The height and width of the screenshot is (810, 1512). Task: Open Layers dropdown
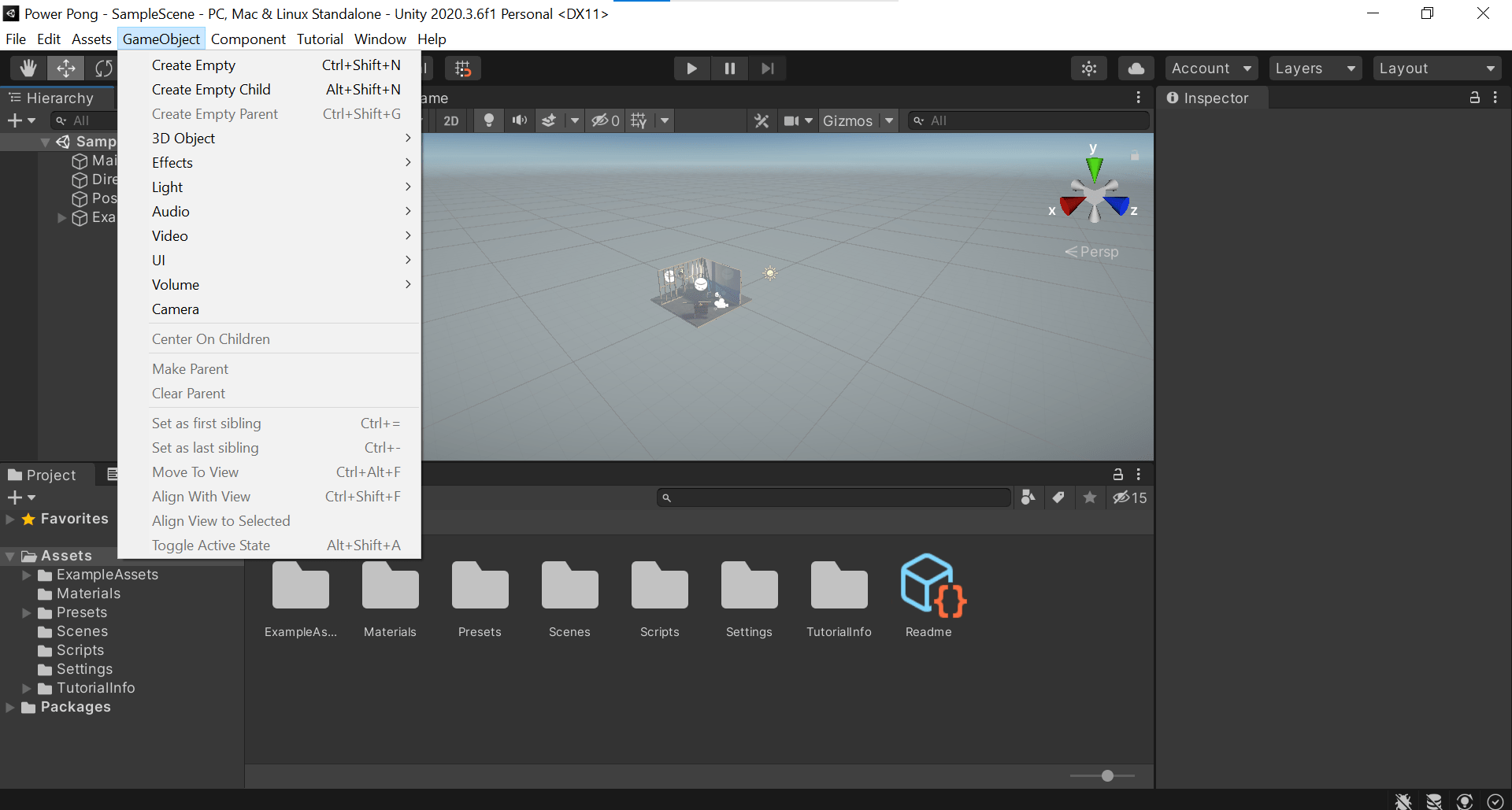point(1315,68)
